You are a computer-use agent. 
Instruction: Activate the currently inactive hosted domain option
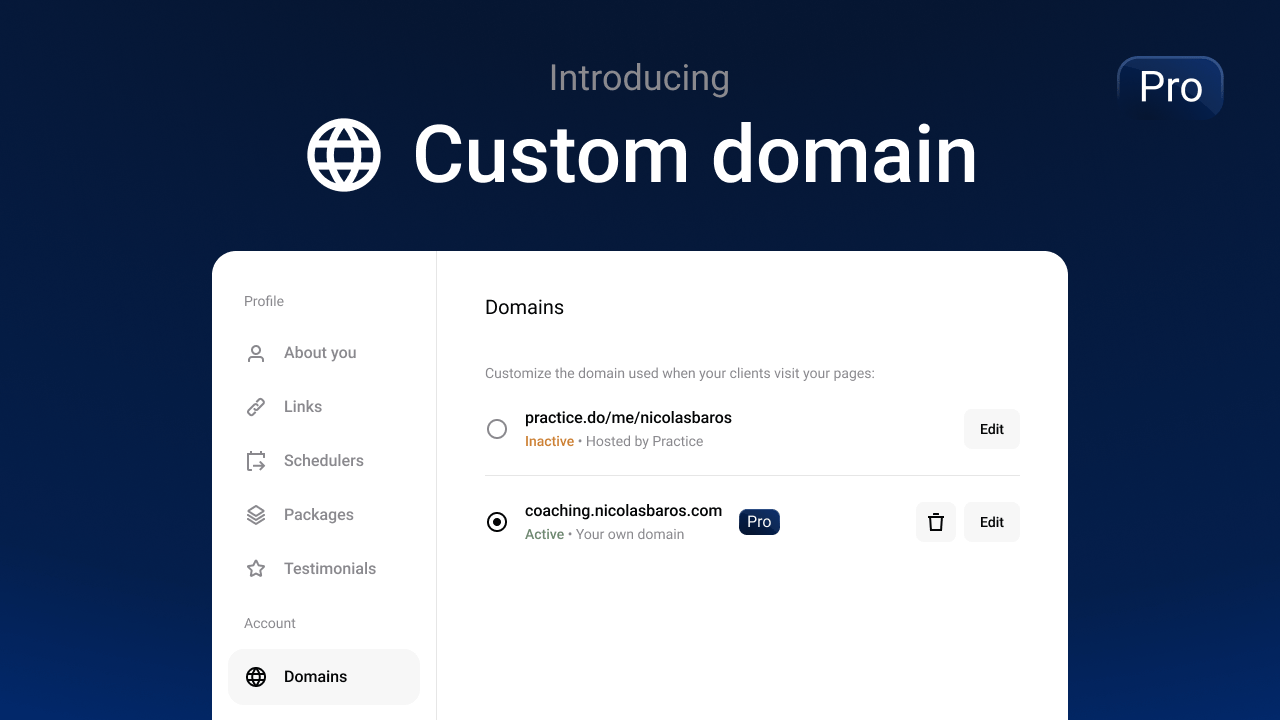[497, 429]
